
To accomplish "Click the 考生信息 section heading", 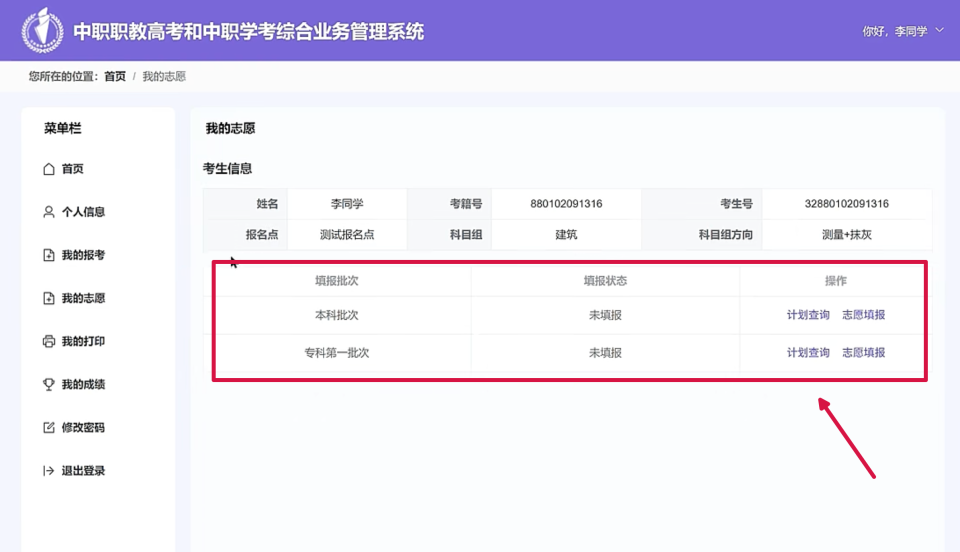I will (x=227, y=169).
